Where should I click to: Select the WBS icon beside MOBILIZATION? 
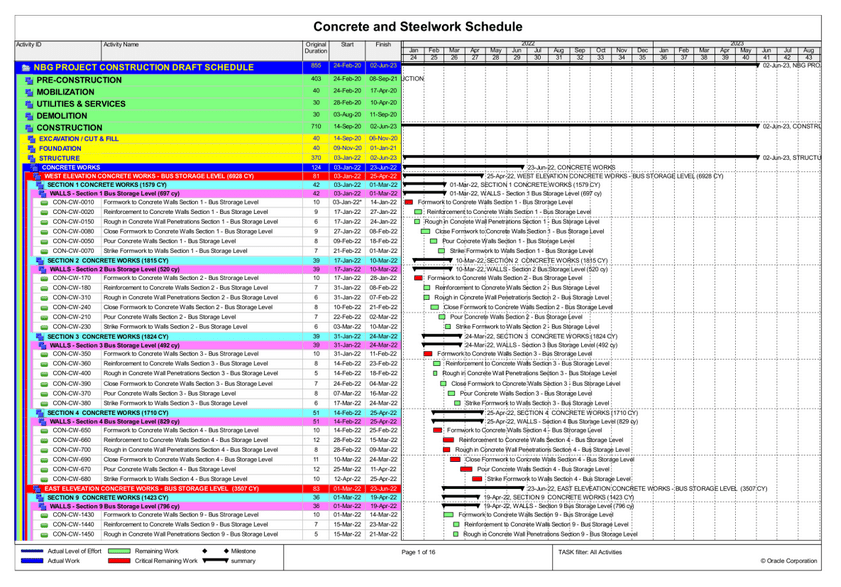(29, 92)
